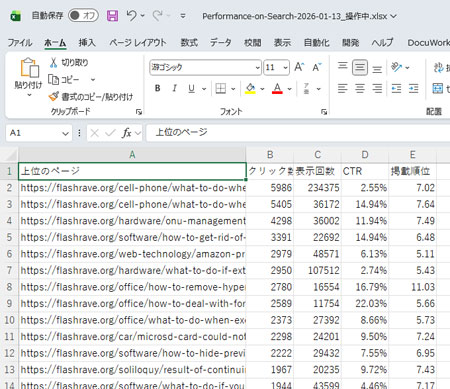Toggle italic formatting
The image size is (450, 389).
click(174, 88)
